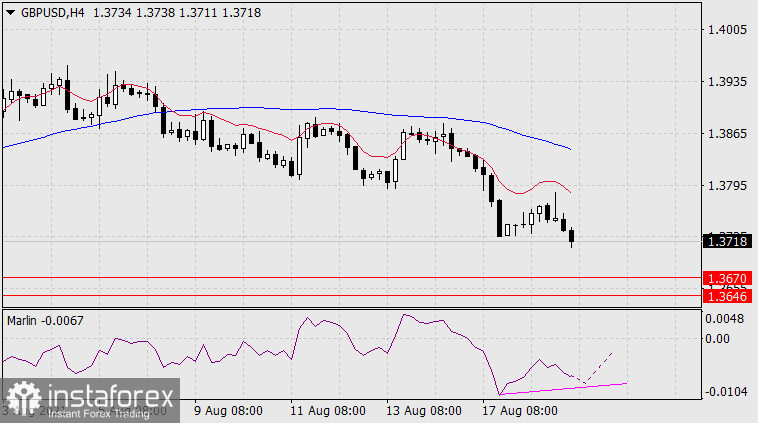Click the 1.3935 price scale value
Image resolution: width=758 pixels, height=423 pixels.
(726, 81)
